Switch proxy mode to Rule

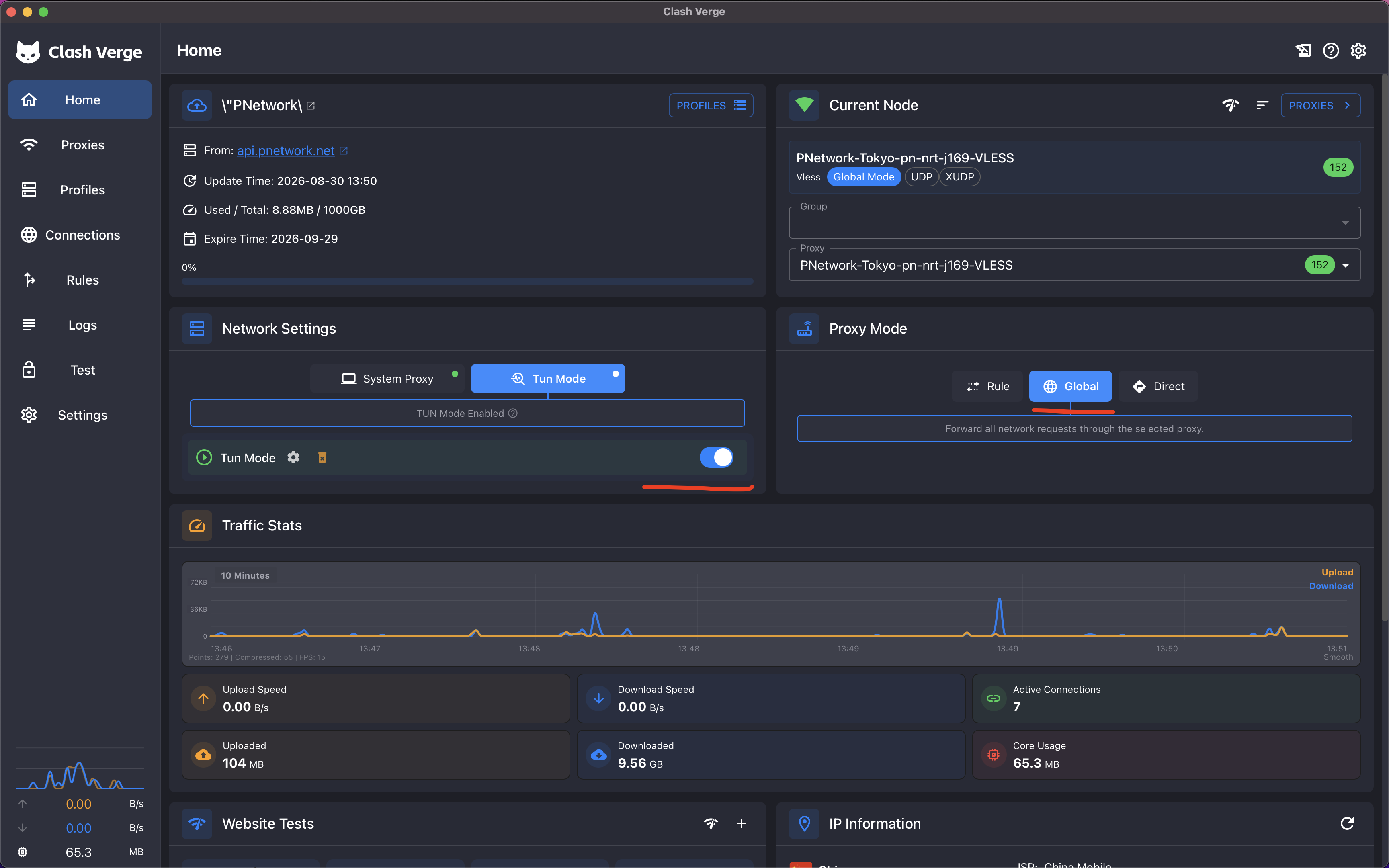pyautogui.click(x=987, y=386)
